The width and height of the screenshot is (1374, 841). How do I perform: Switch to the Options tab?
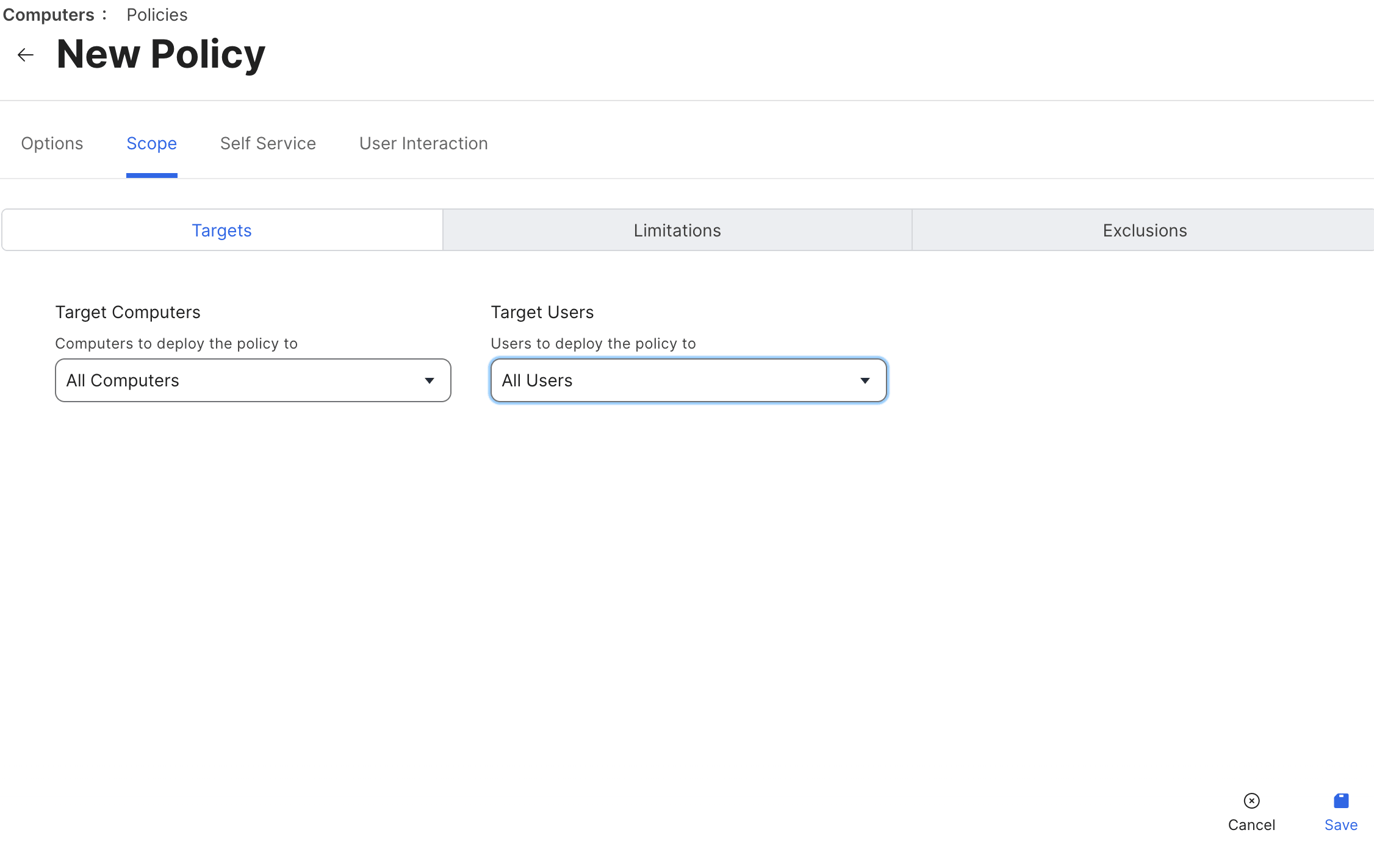(52, 144)
